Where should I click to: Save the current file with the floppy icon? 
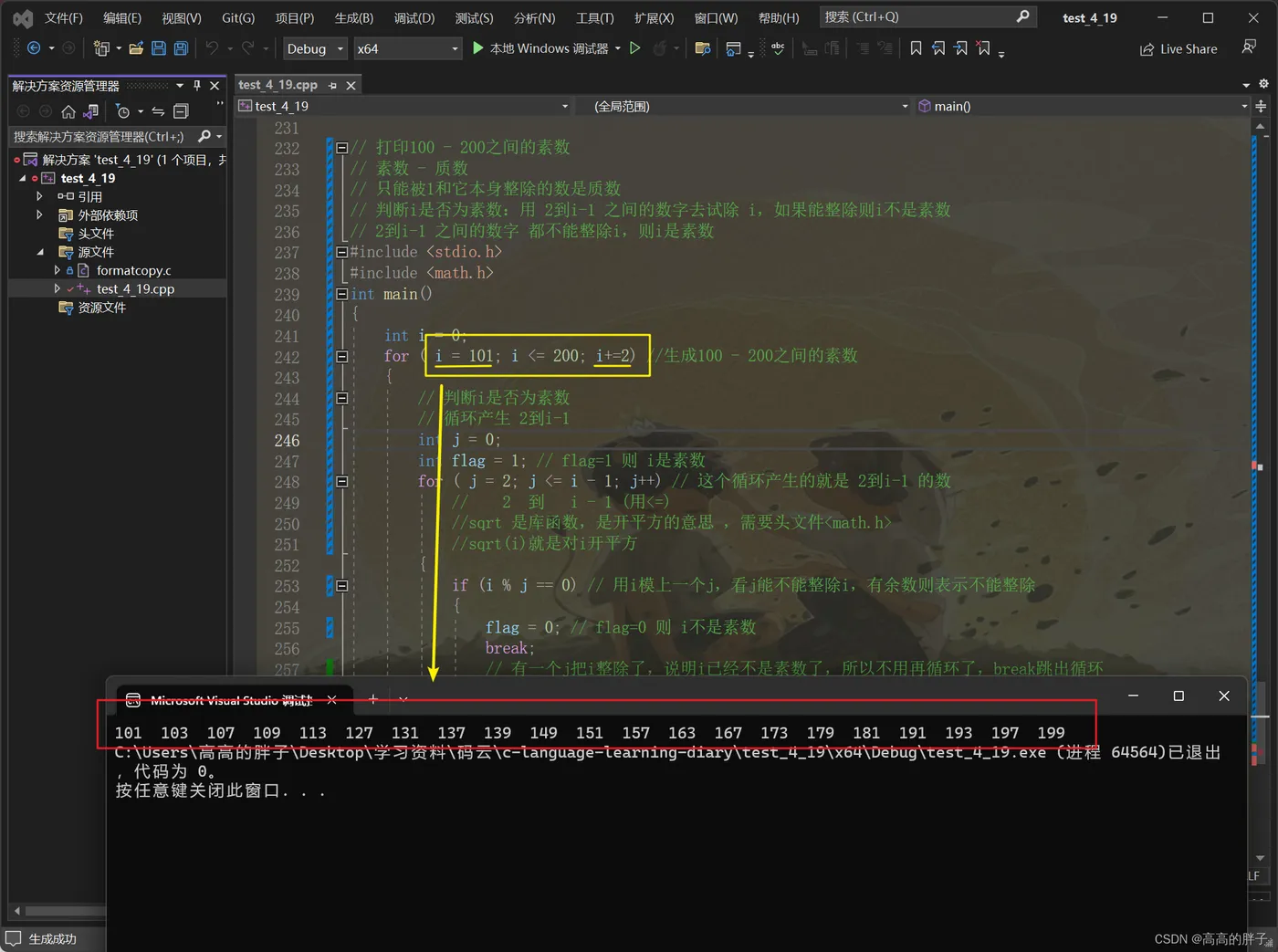point(159,48)
